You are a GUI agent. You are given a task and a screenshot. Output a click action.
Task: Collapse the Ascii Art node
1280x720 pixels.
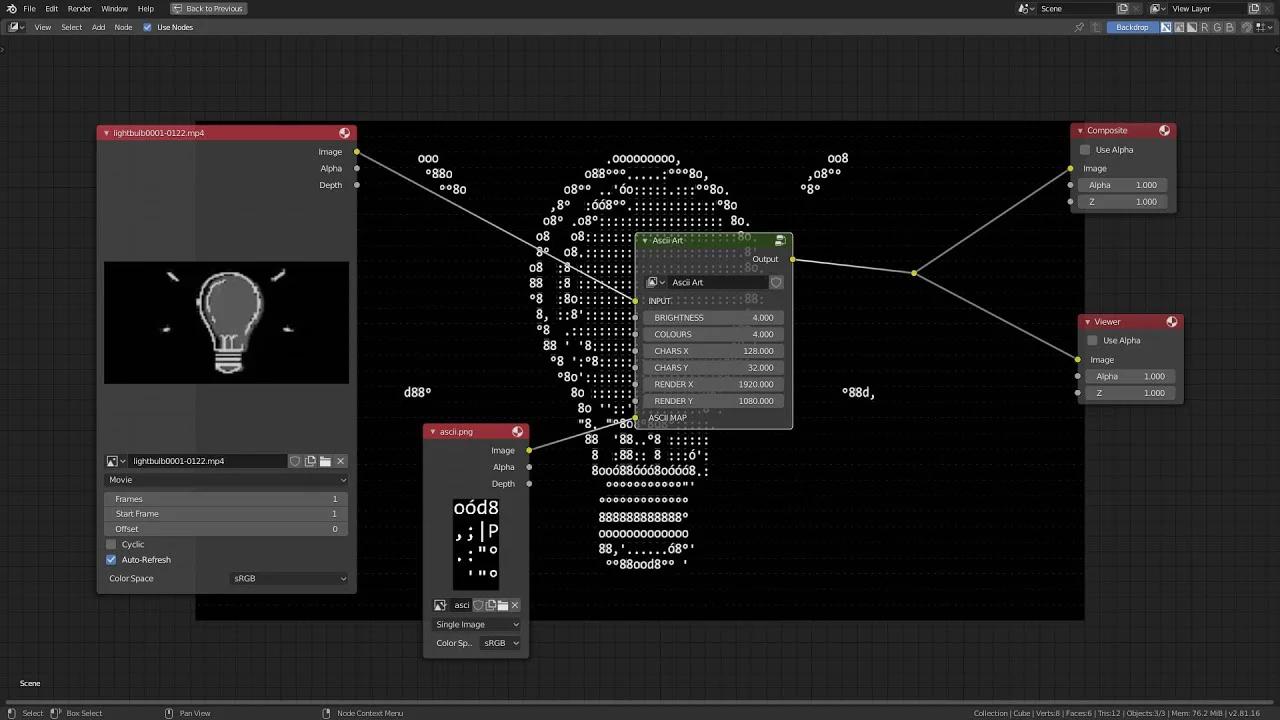pos(645,241)
